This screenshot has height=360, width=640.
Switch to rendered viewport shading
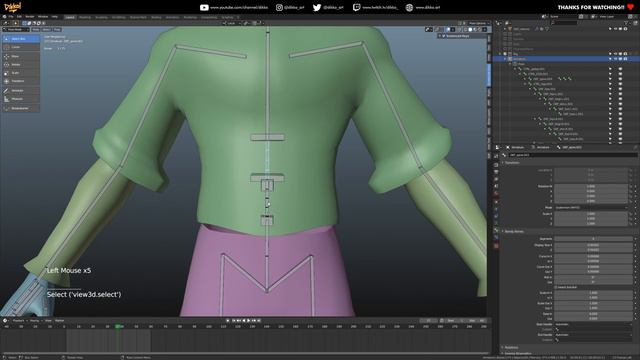[479, 29]
